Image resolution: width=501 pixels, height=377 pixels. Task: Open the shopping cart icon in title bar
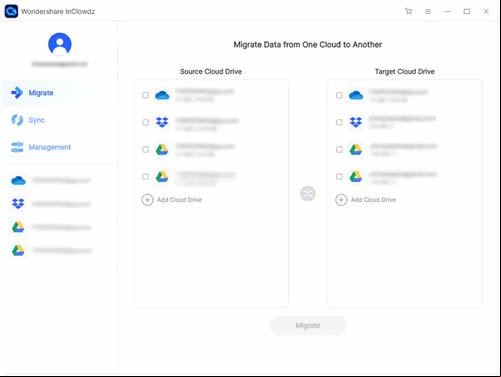pos(408,11)
